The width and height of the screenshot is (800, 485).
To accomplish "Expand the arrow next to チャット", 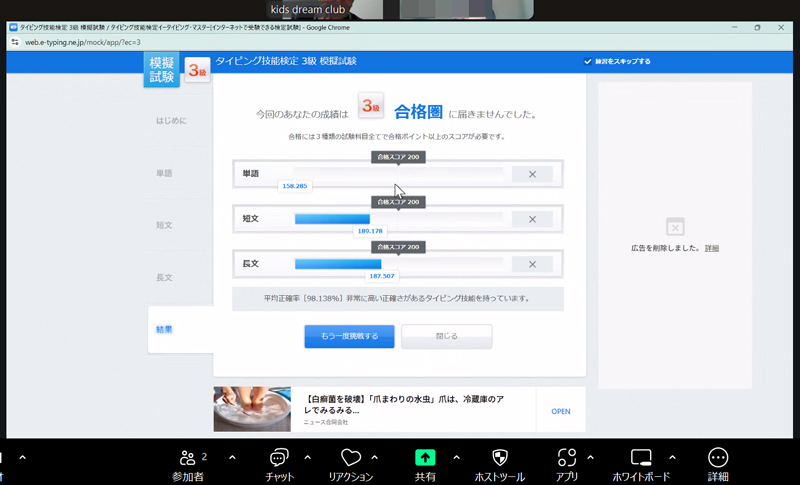I will click(307, 457).
